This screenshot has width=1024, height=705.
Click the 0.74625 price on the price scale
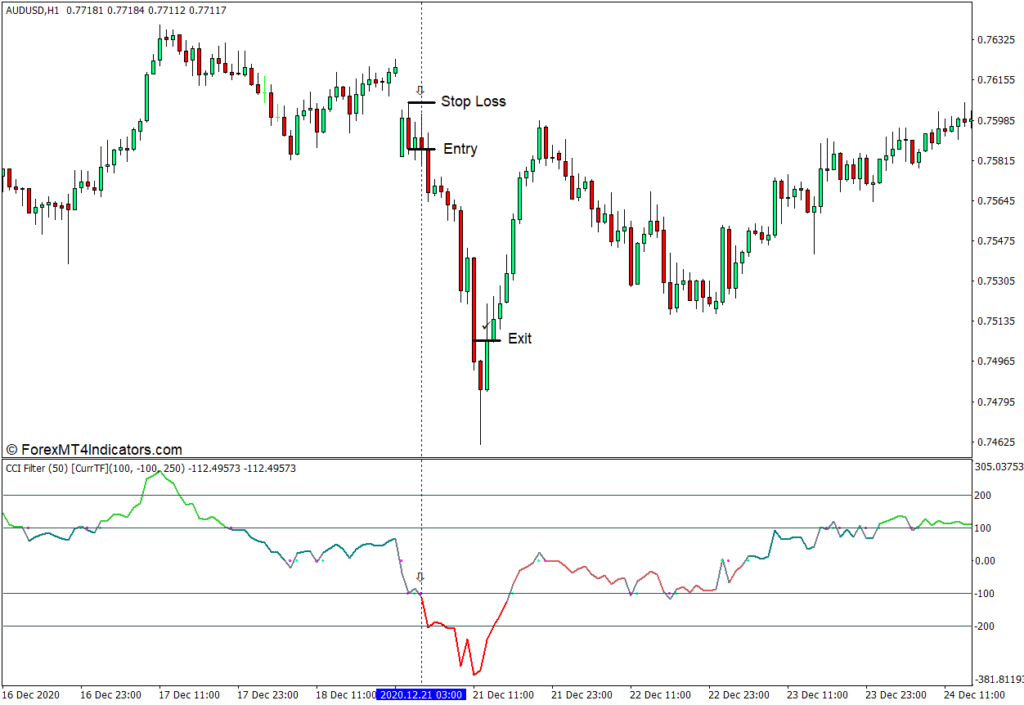997,442
